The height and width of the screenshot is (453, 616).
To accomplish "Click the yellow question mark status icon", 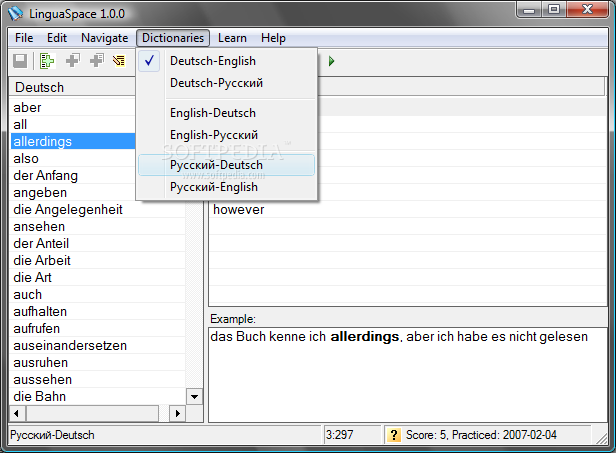I will [x=394, y=435].
